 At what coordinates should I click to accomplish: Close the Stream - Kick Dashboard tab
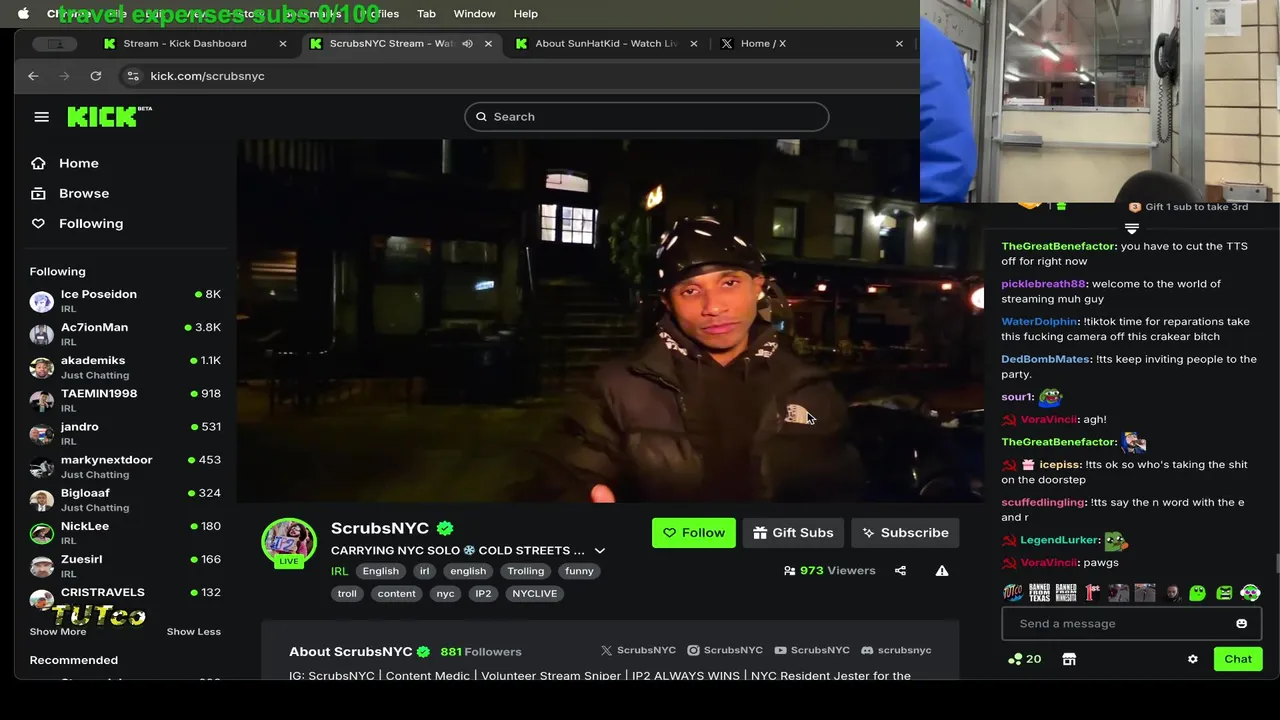click(x=283, y=44)
